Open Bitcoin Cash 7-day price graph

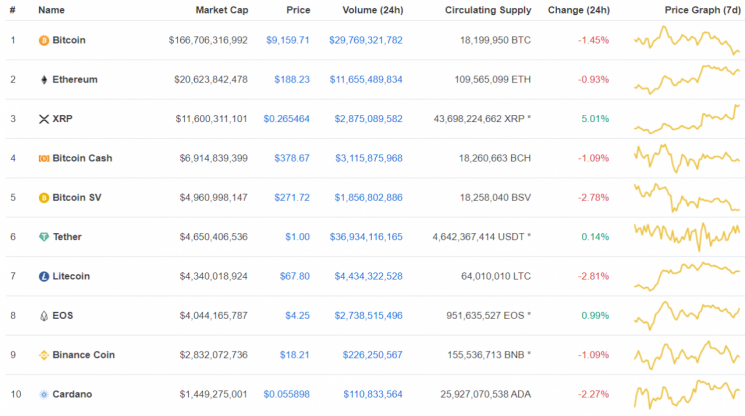pos(687,159)
